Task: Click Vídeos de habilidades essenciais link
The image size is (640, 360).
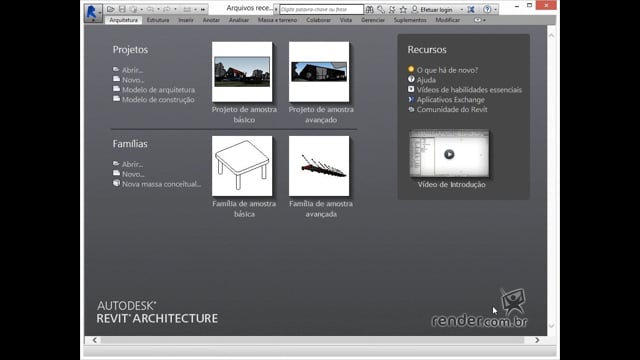Action: pyautogui.click(x=469, y=90)
